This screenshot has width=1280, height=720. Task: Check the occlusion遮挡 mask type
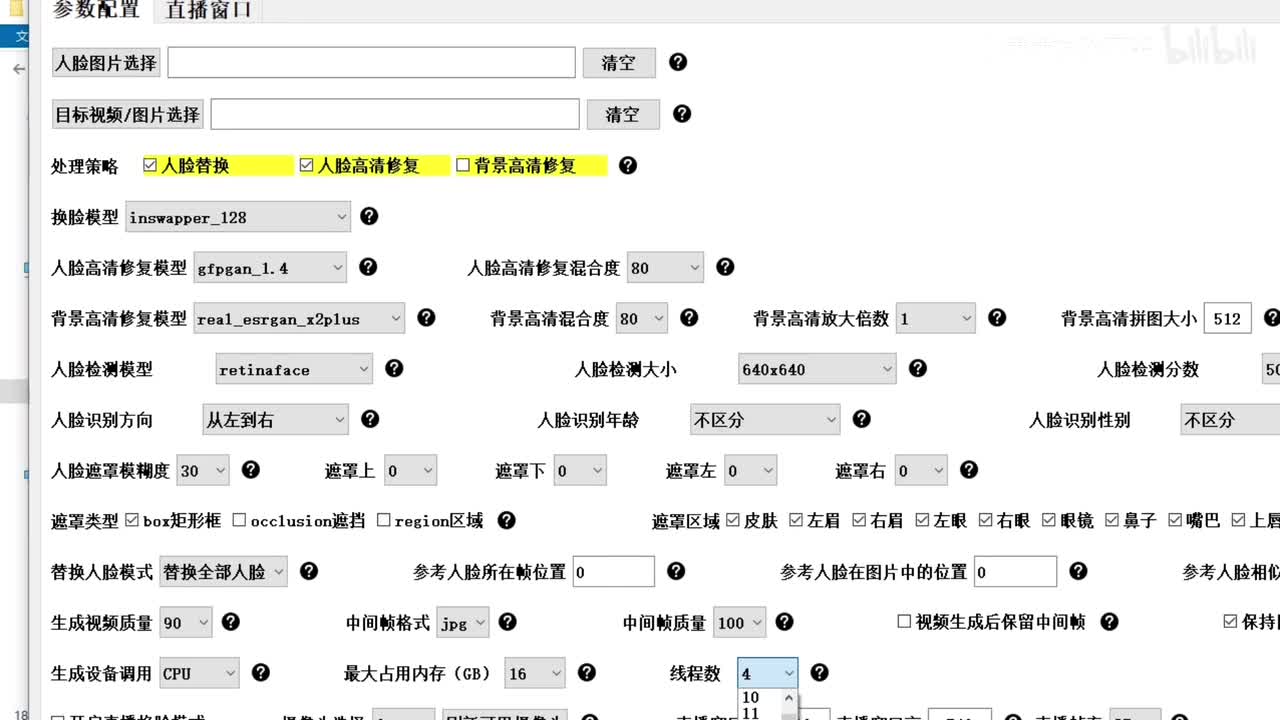coord(240,520)
